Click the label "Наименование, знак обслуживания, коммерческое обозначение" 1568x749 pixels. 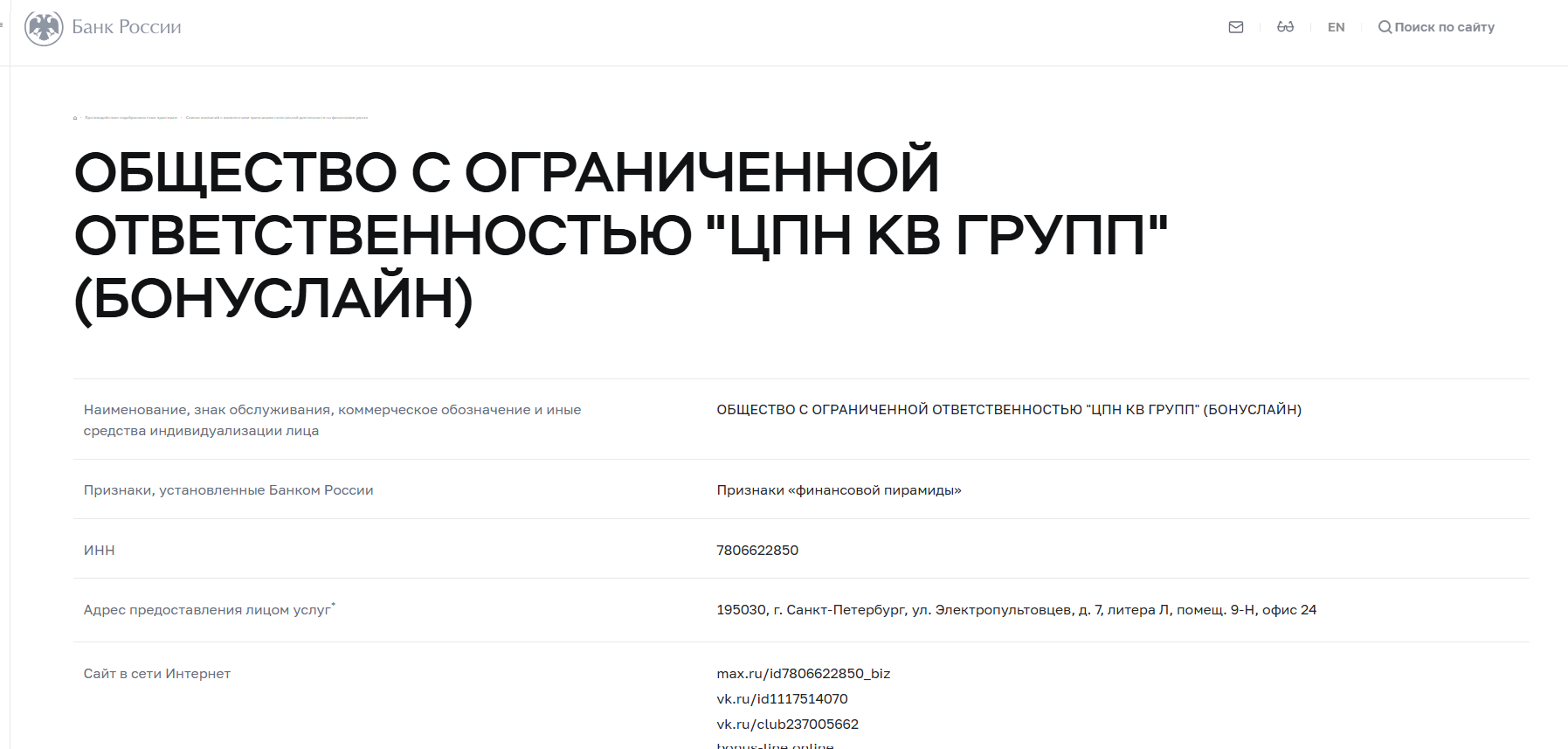pyautogui.click(x=332, y=420)
